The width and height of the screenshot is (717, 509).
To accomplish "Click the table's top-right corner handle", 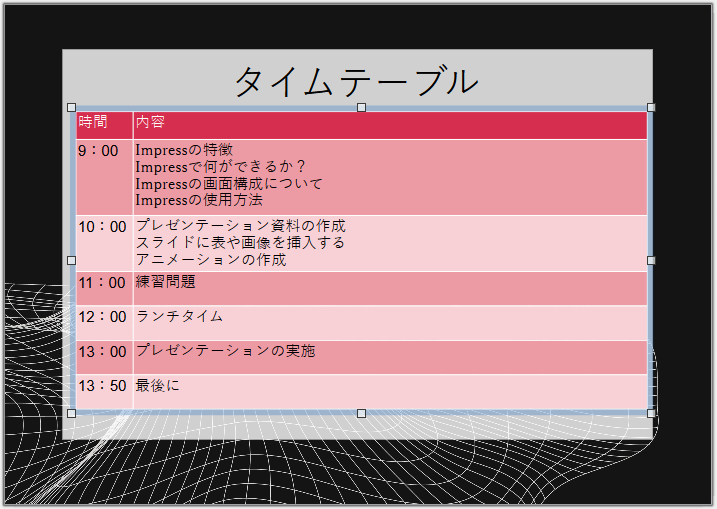I will pyautogui.click(x=651, y=107).
